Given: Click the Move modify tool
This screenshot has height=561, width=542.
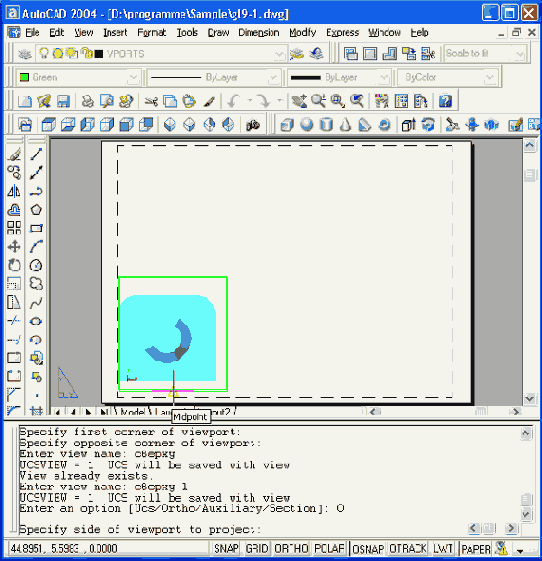Looking at the screenshot, I should point(14,247).
